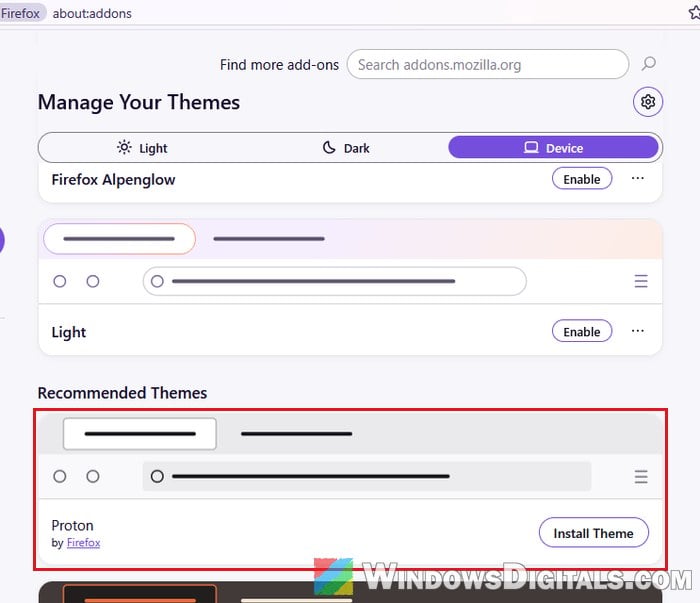Select the Dark color mode

(346, 148)
